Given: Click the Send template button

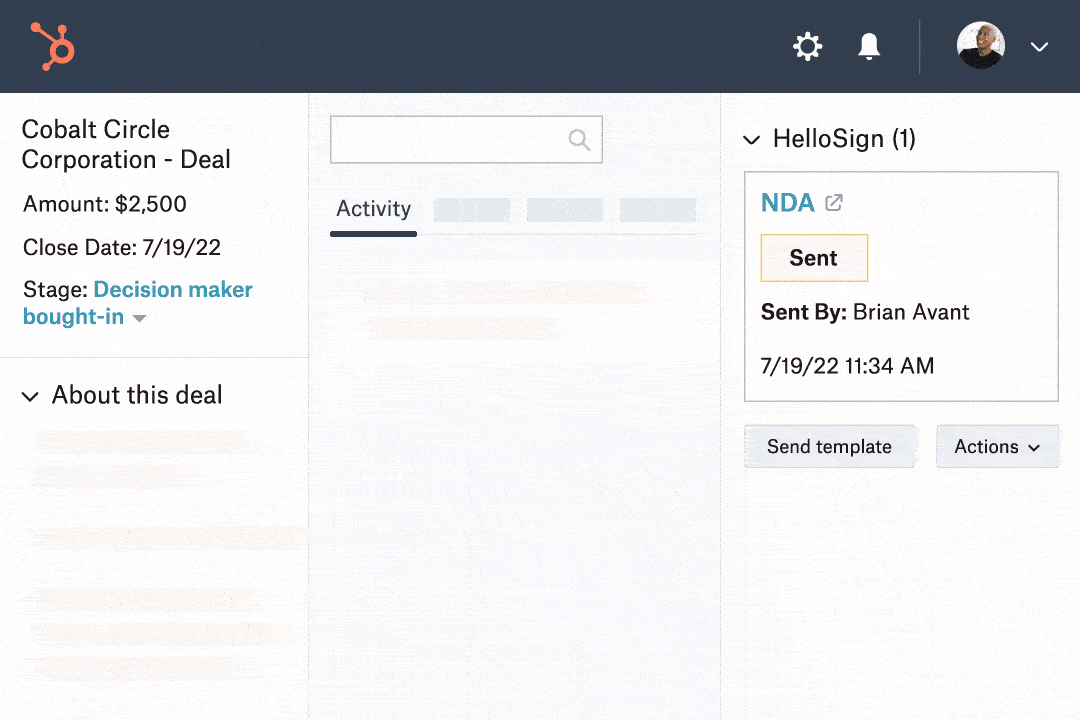Looking at the screenshot, I should coord(829,446).
